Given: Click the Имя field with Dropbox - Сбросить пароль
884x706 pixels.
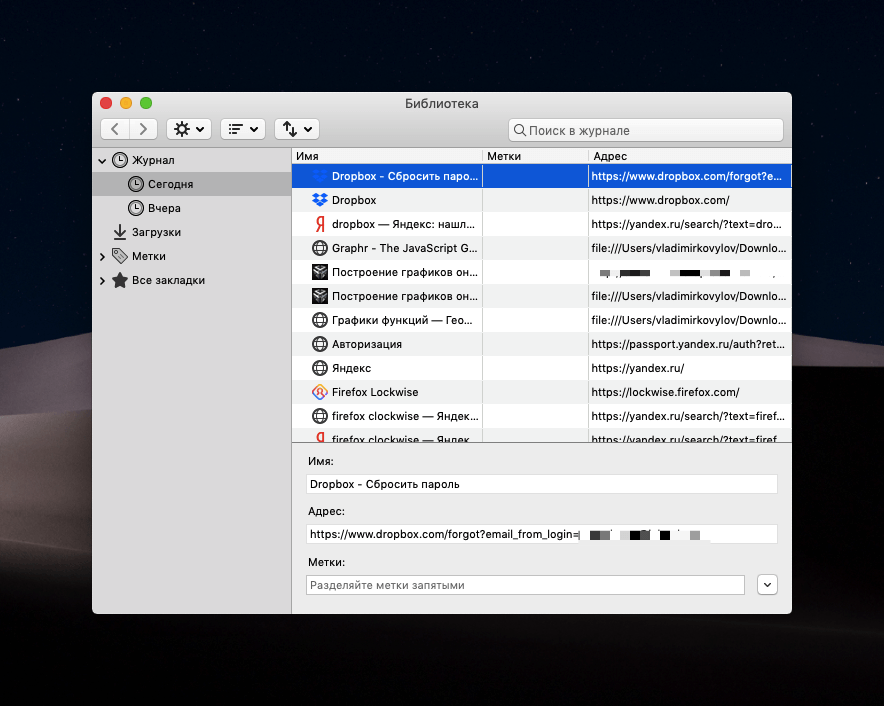Looking at the screenshot, I should (x=542, y=484).
